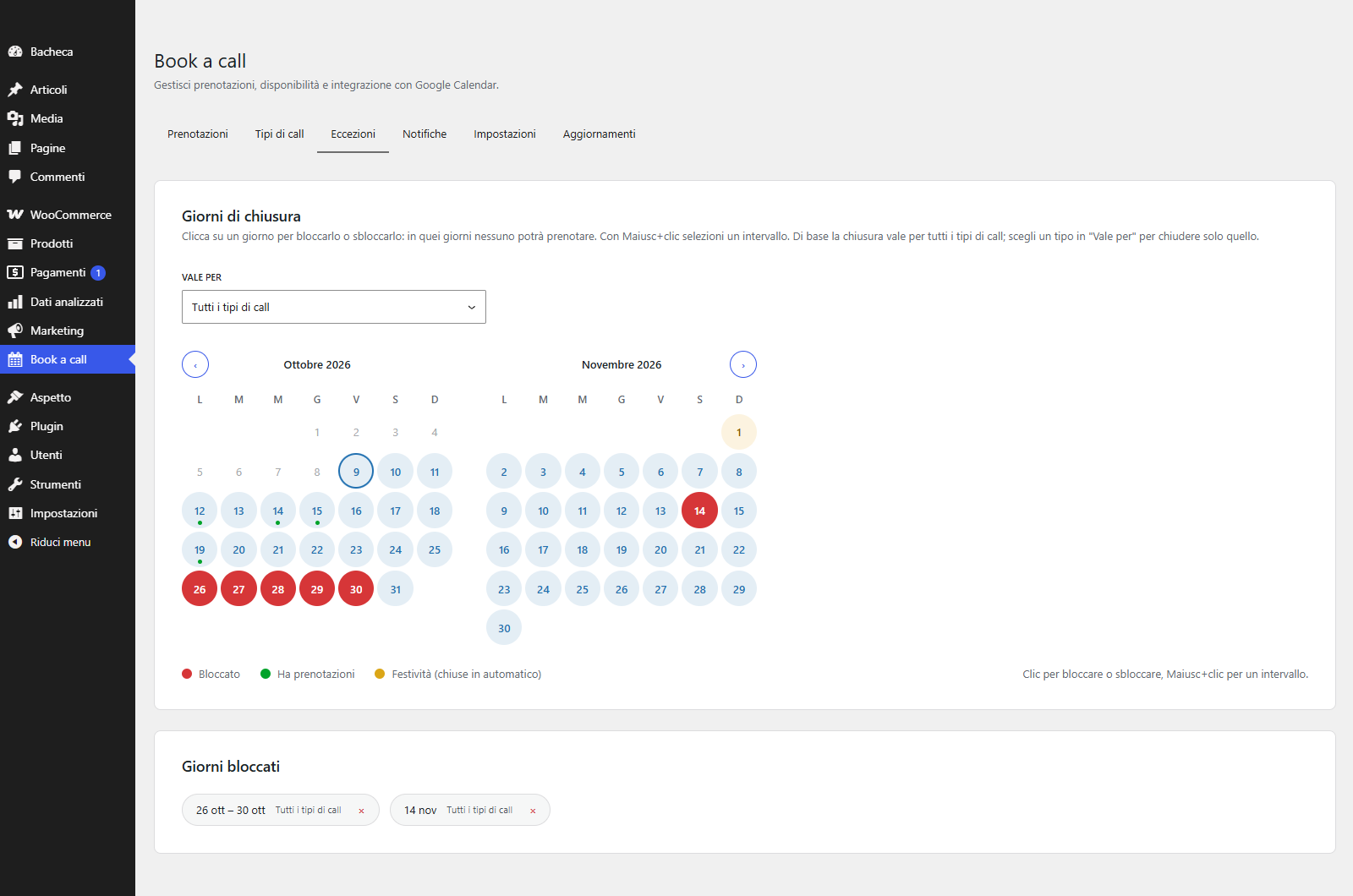Click the Plugin plug icon
Screen dimensions: 1353x896
point(15,426)
